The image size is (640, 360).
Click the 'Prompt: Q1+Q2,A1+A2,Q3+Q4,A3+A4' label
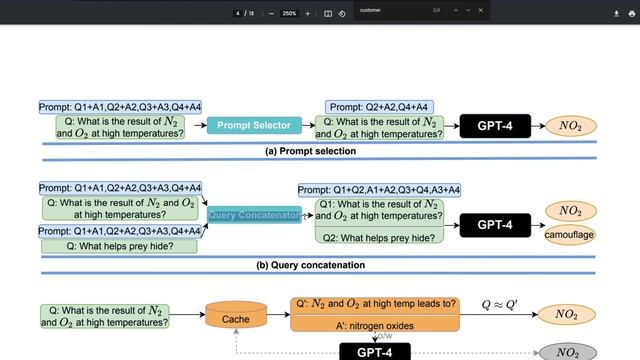point(379,190)
